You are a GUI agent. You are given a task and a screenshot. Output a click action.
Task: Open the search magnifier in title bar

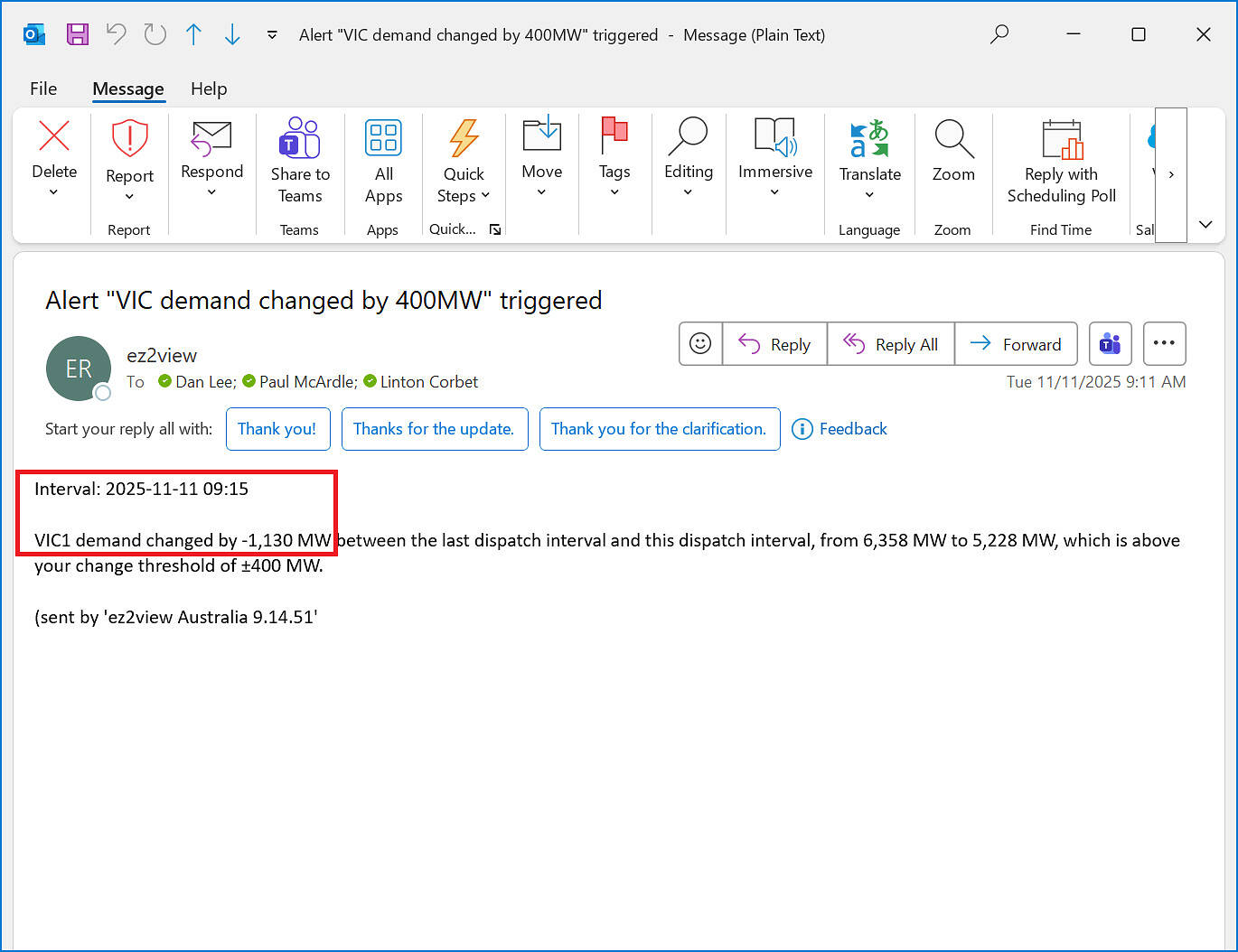pyautogui.click(x=999, y=35)
